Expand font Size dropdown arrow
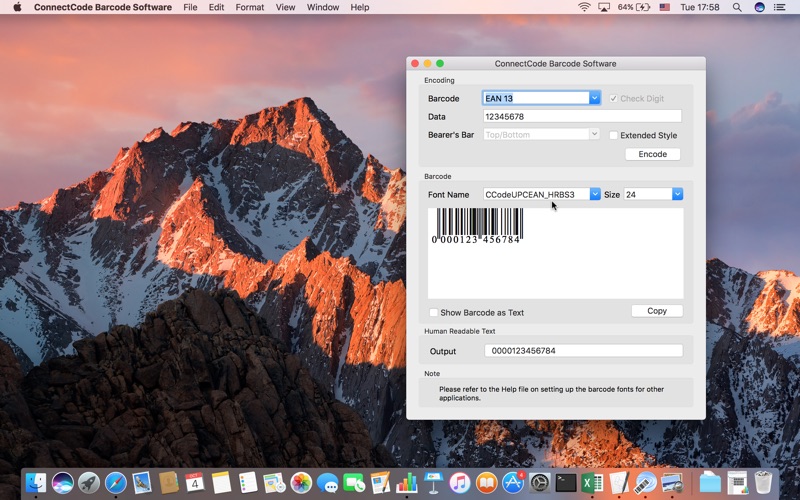800x500 pixels. (678, 194)
